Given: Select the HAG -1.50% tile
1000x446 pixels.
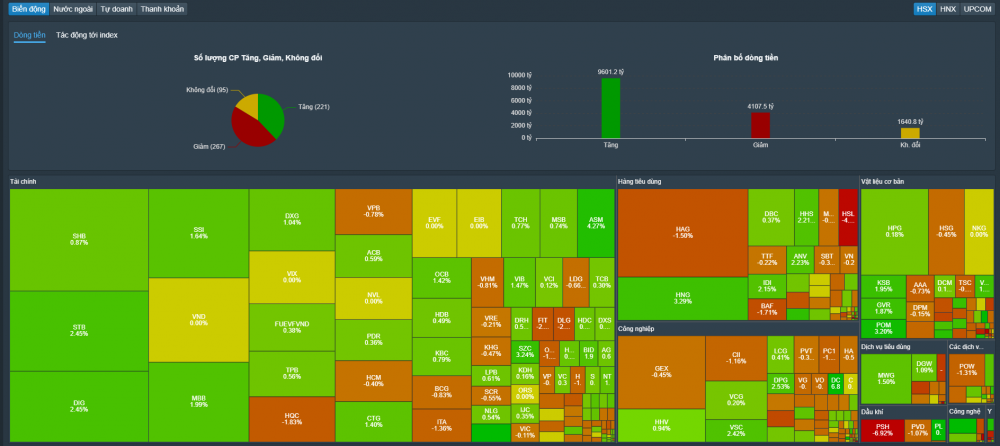Looking at the screenshot, I should [x=682, y=232].
